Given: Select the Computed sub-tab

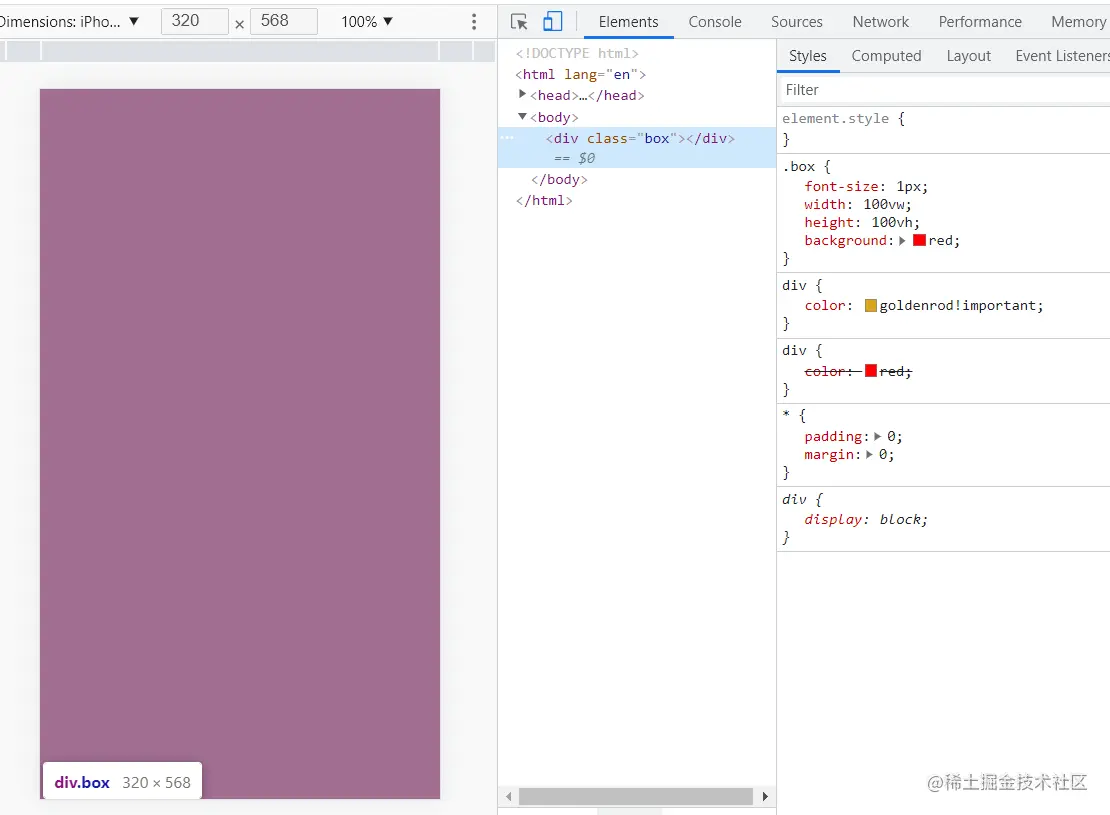Looking at the screenshot, I should coord(886,56).
